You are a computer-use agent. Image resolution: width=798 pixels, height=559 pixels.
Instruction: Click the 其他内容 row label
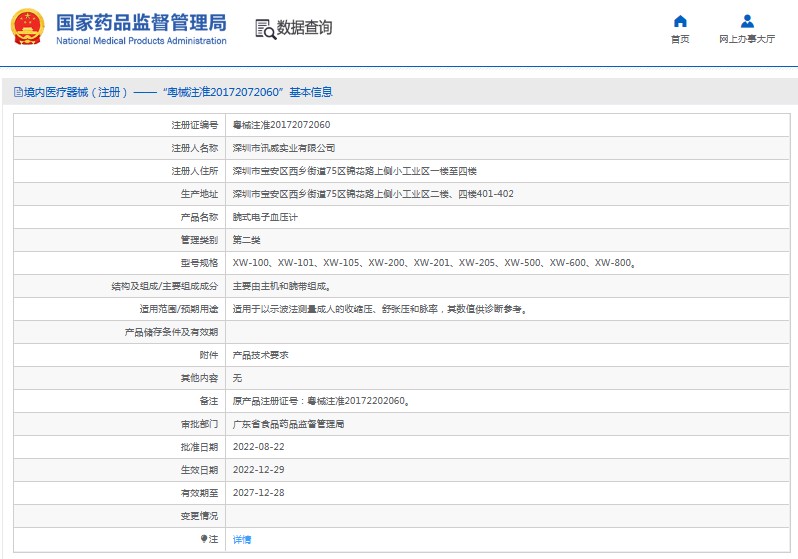tap(199, 378)
